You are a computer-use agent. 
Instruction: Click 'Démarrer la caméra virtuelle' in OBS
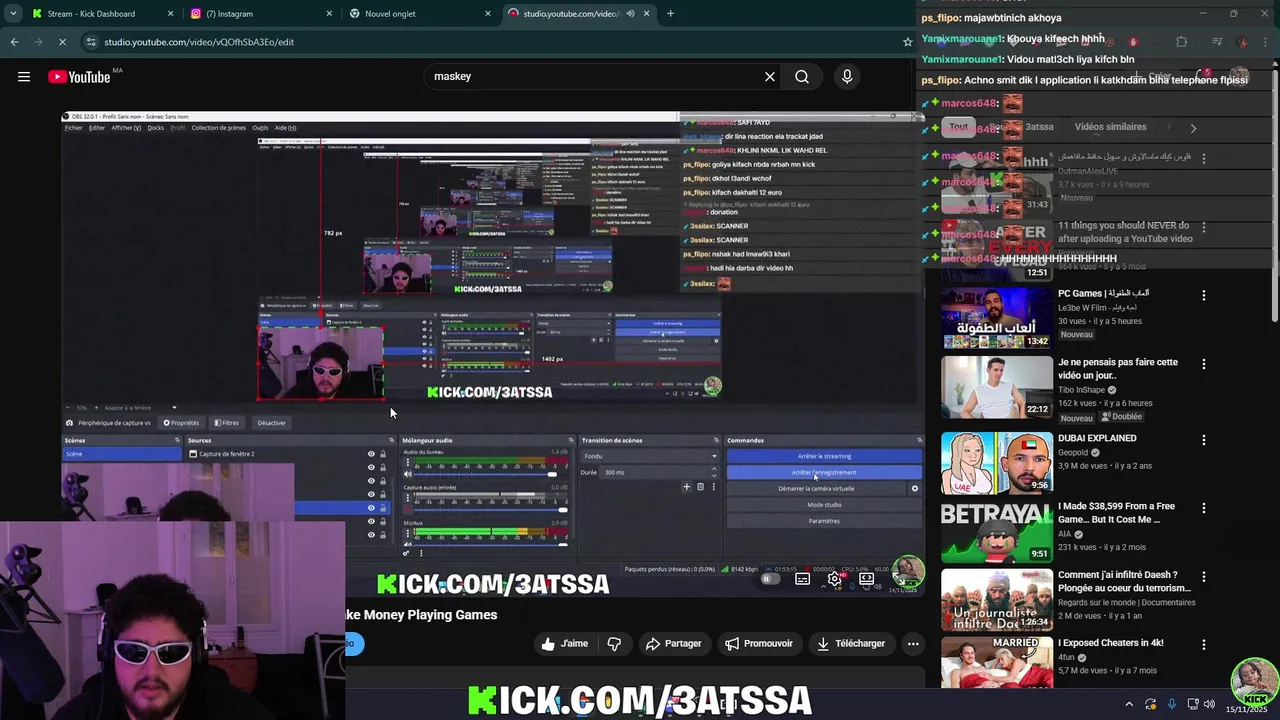click(x=816, y=489)
